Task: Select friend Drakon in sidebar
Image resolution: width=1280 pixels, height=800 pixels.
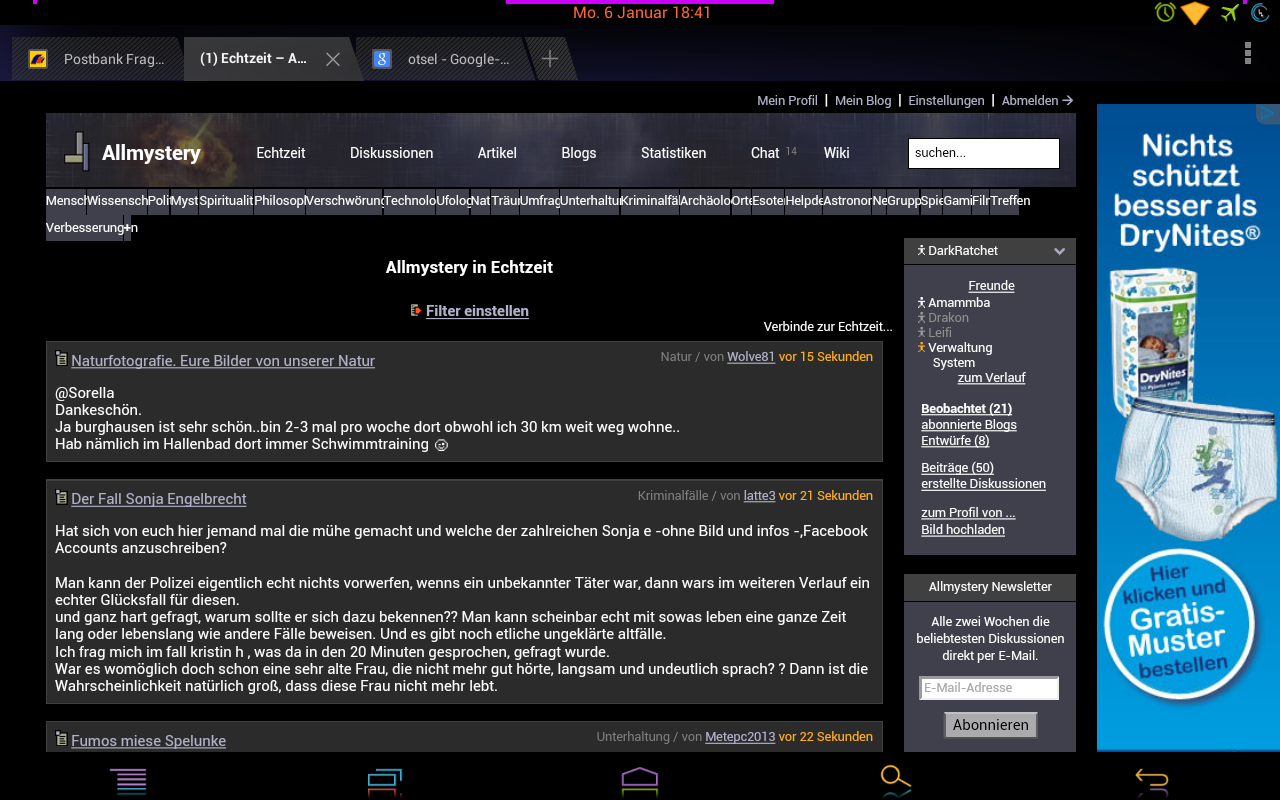Action: point(948,318)
